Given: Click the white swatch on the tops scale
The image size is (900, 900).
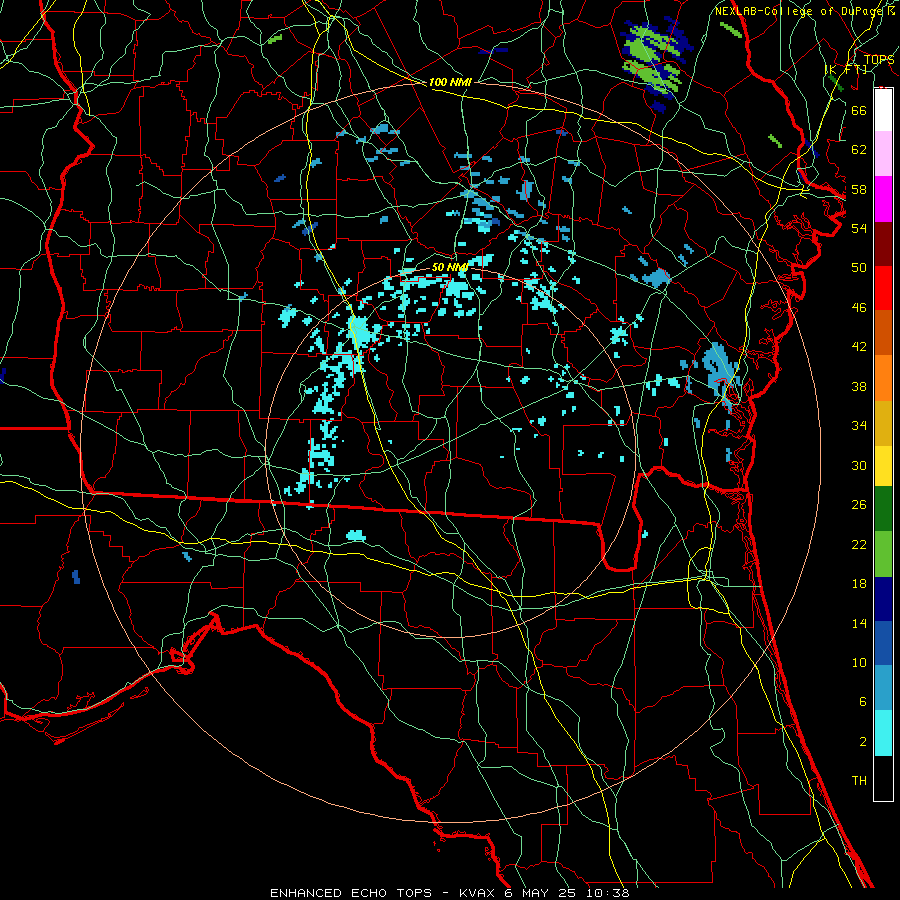Looking at the screenshot, I should click(x=883, y=110).
